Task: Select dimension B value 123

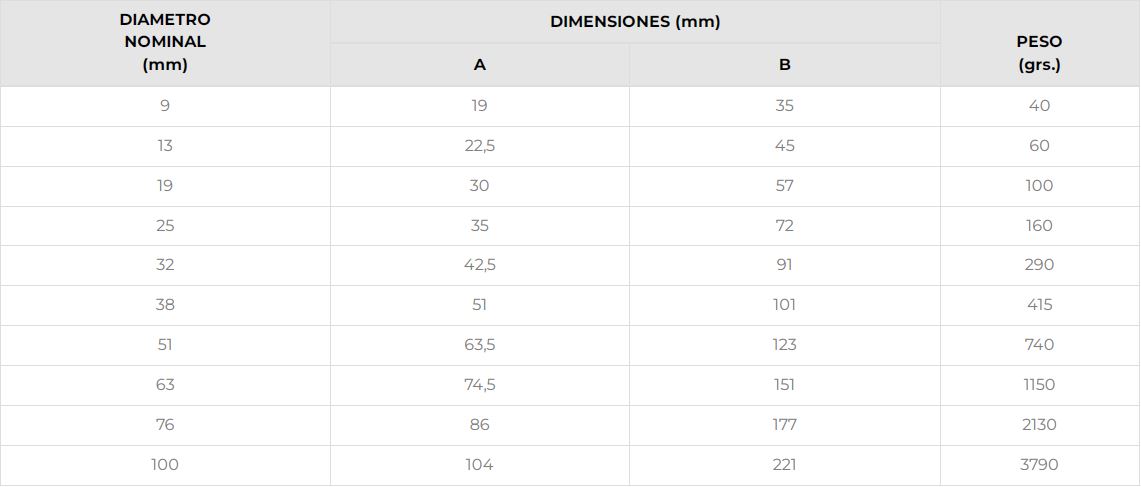Action: click(785, 345)
